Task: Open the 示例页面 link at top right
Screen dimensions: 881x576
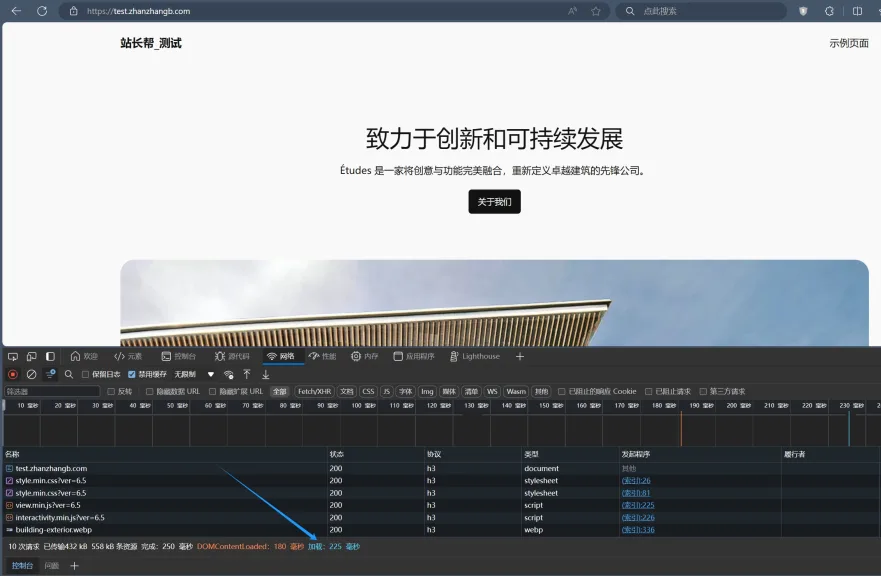Action: coord(849,43)
